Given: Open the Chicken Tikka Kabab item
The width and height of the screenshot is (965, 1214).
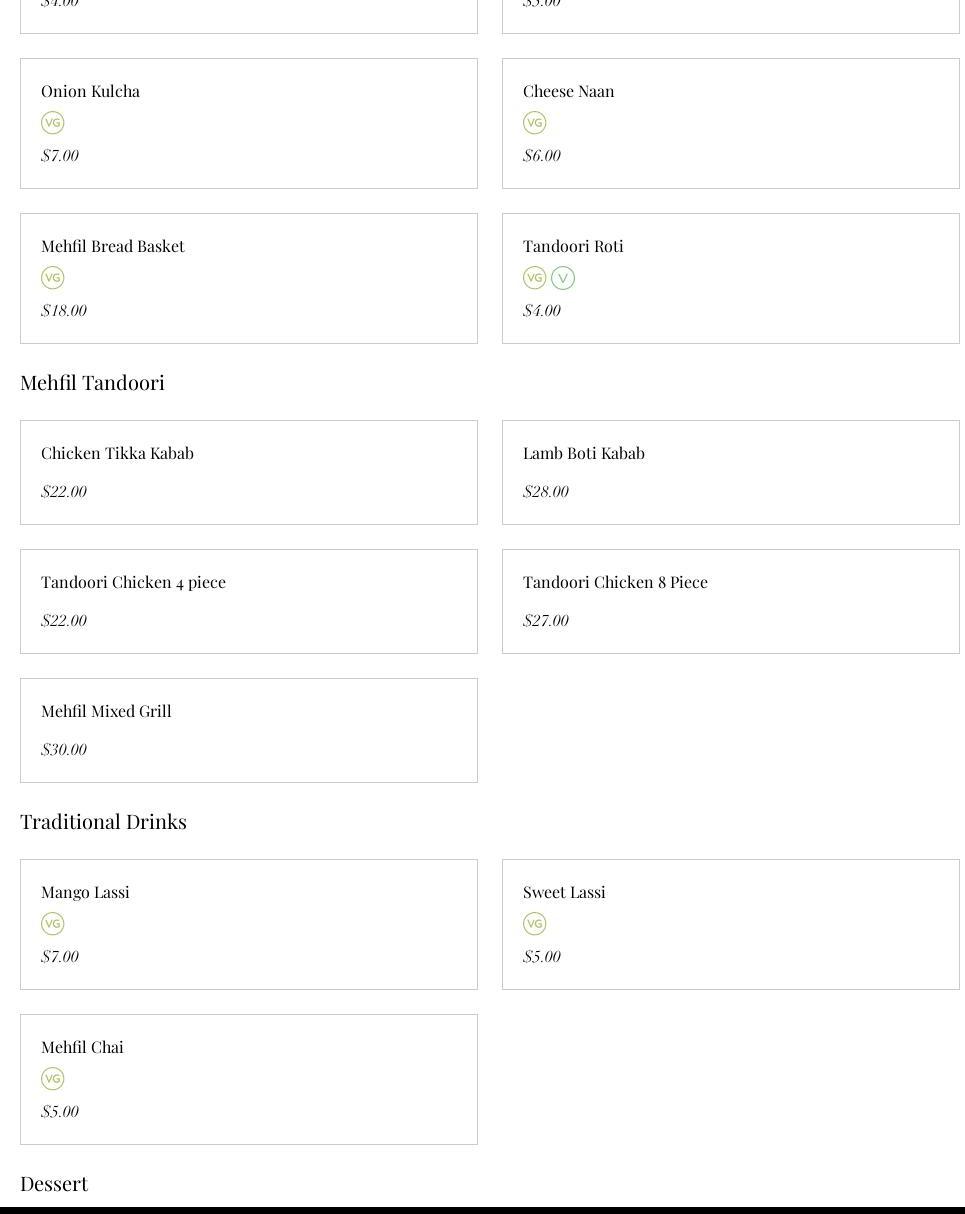Looking at the screenshot, I should pos(249,472).
